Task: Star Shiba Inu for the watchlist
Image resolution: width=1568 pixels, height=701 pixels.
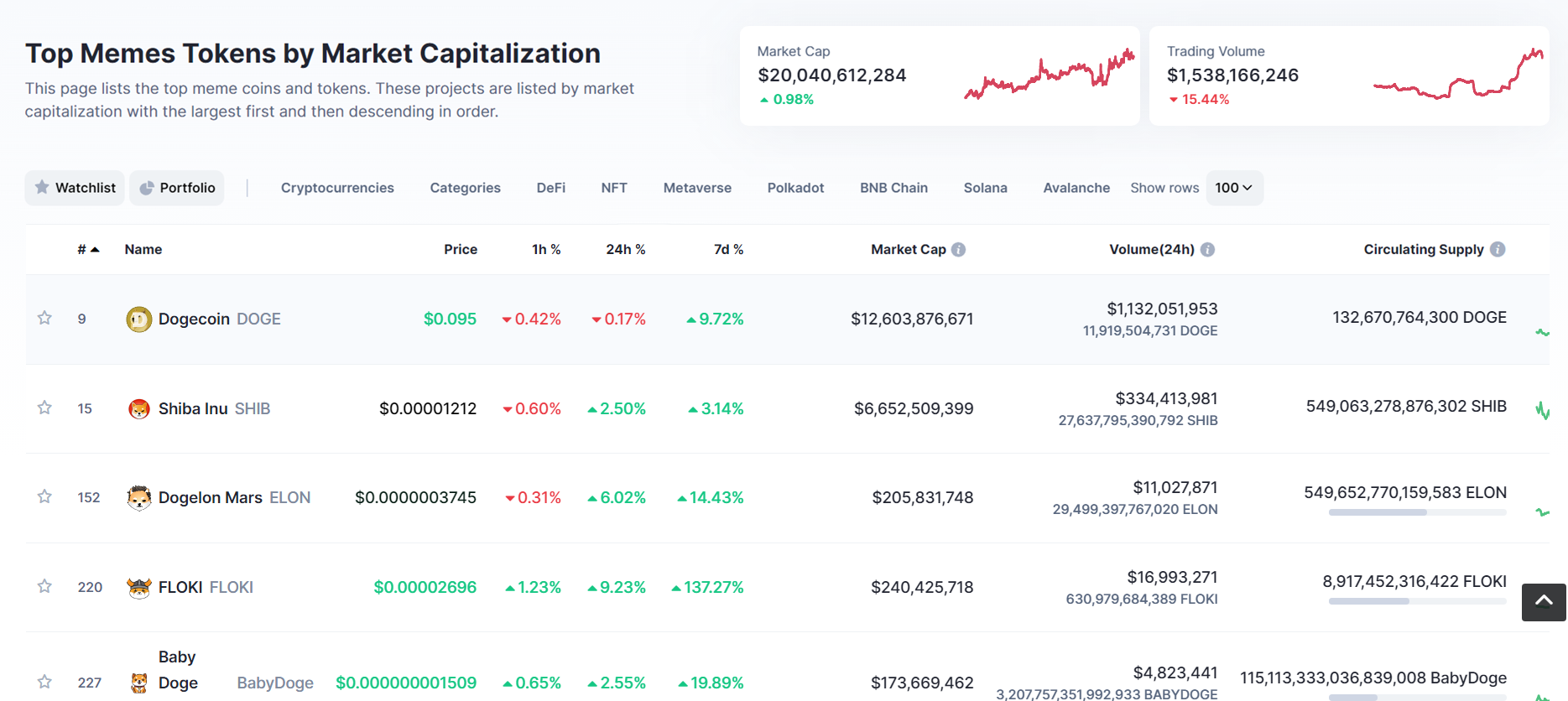Action: click(x=44, y=408)
